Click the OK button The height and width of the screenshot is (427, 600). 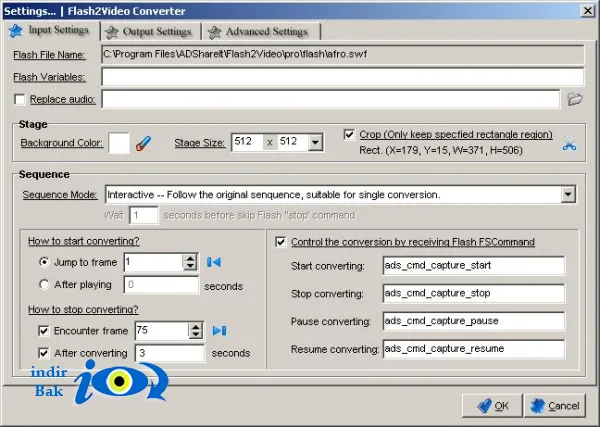[492, 406]
